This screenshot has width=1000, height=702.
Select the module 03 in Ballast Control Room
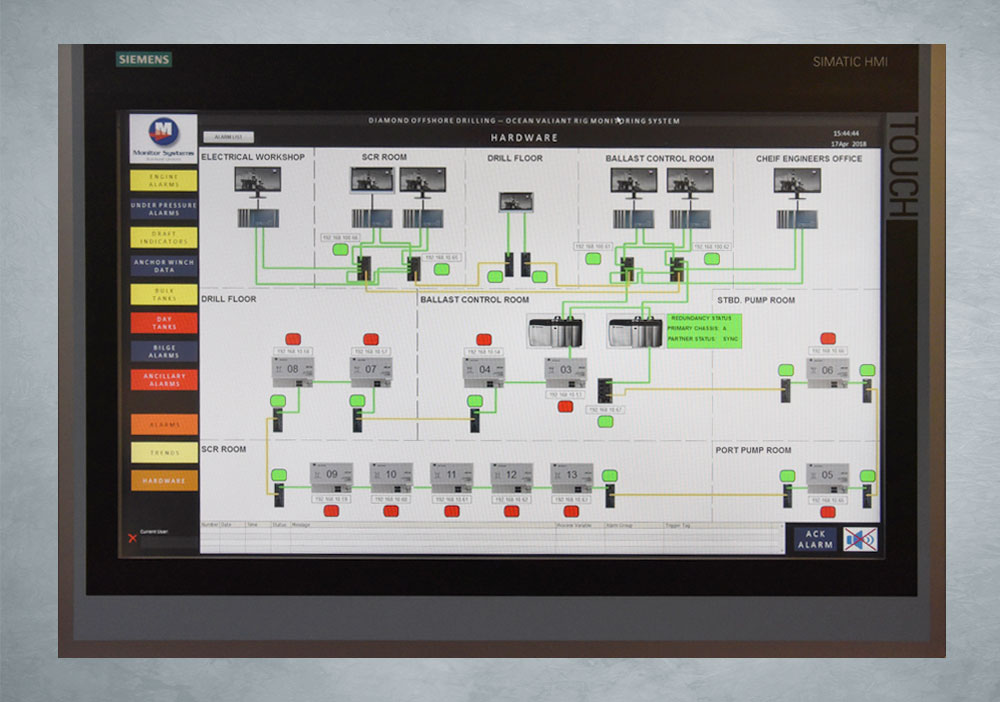click(565, 371)
